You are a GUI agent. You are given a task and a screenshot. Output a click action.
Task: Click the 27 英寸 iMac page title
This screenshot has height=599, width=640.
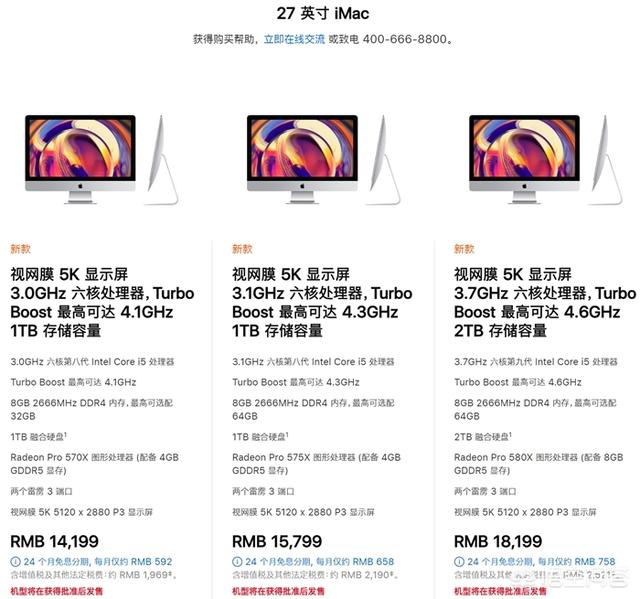tap(322, 13)
